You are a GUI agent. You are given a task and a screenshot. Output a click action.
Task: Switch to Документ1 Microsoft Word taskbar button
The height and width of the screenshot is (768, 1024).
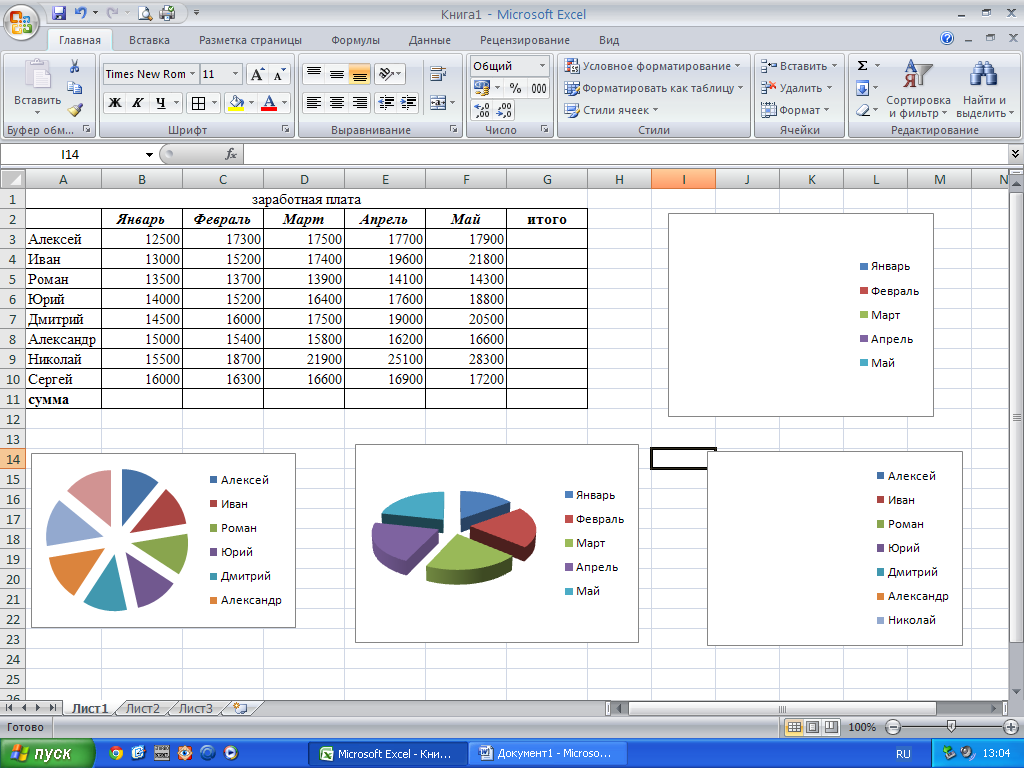point(547,754)
